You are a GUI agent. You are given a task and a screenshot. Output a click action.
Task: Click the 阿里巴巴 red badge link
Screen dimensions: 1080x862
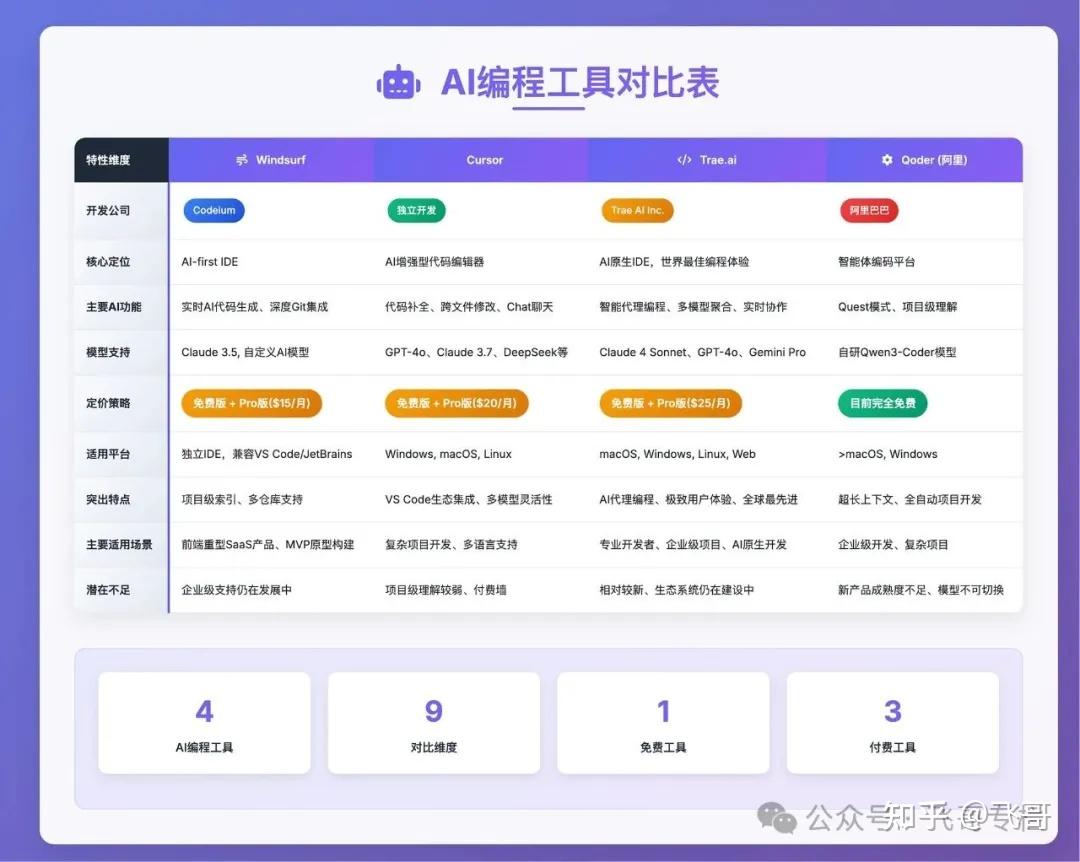[868, 210]
